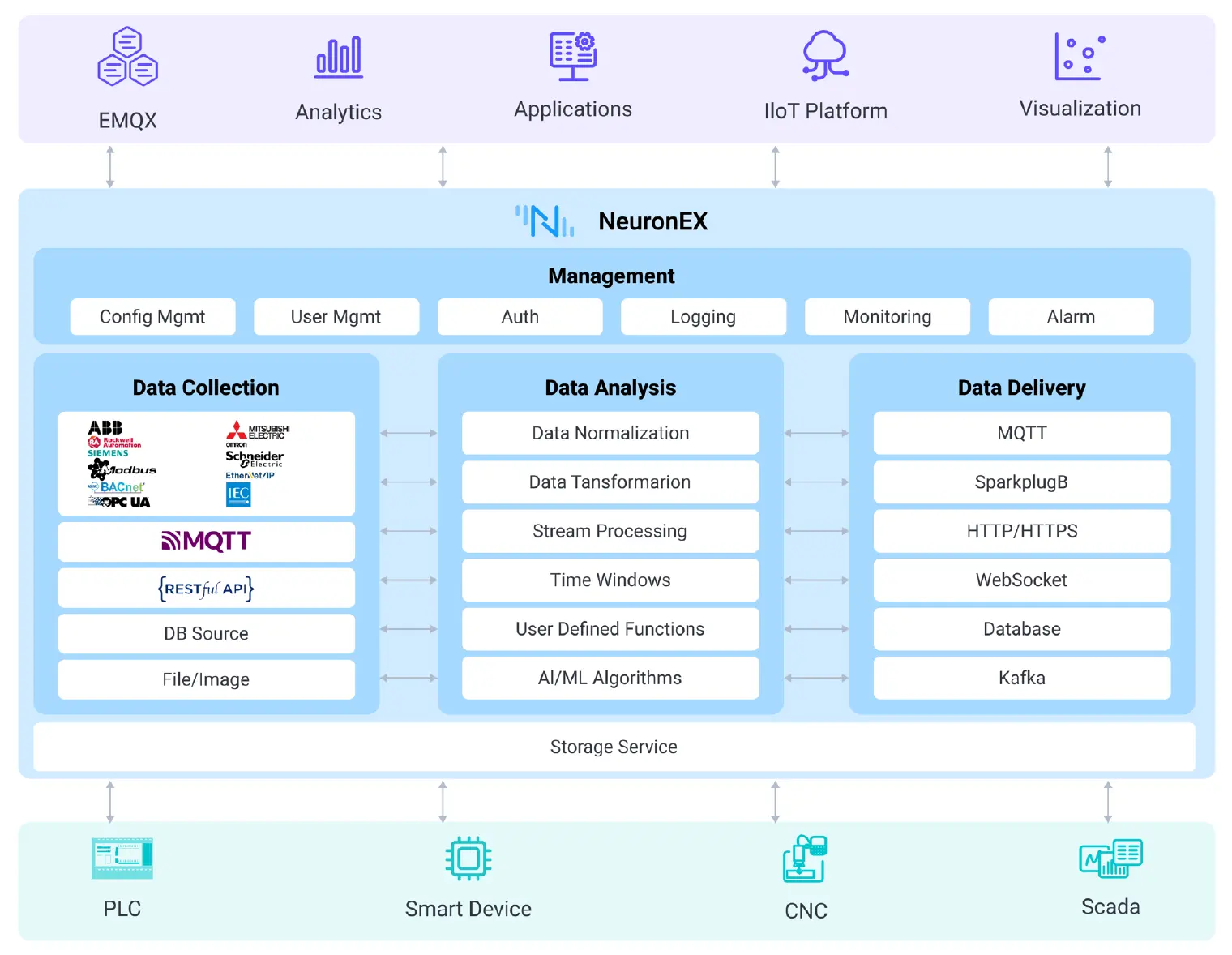Click the DB Source box
This screenshot has width=1232, height=955.
point(207,633)
